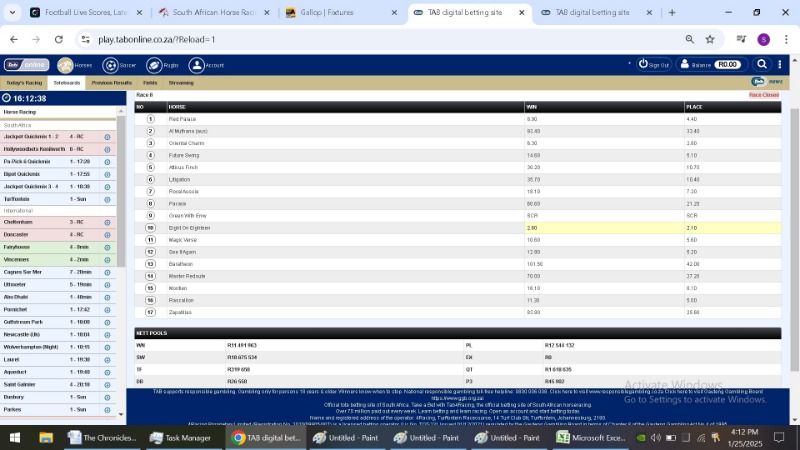This screenshot has width=800, height=450.
Task: Click the Sign Out power icon
Action: tap(644, 64)
